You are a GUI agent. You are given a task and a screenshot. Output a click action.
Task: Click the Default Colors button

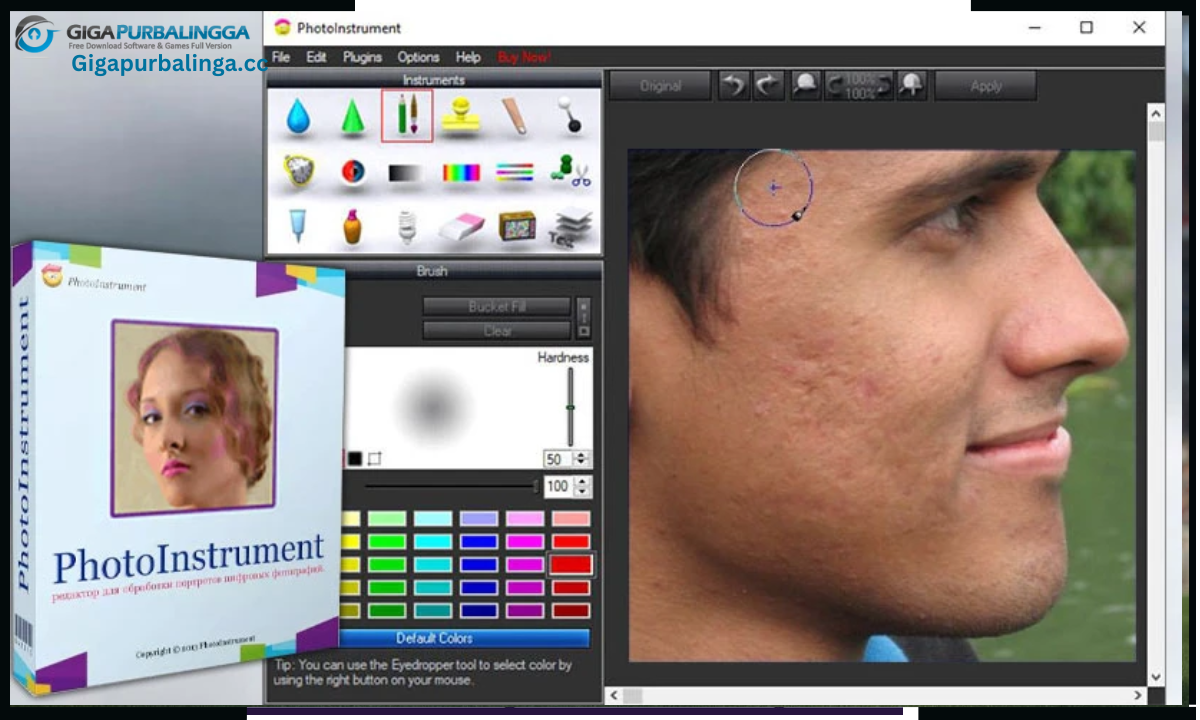click(435, 638)
